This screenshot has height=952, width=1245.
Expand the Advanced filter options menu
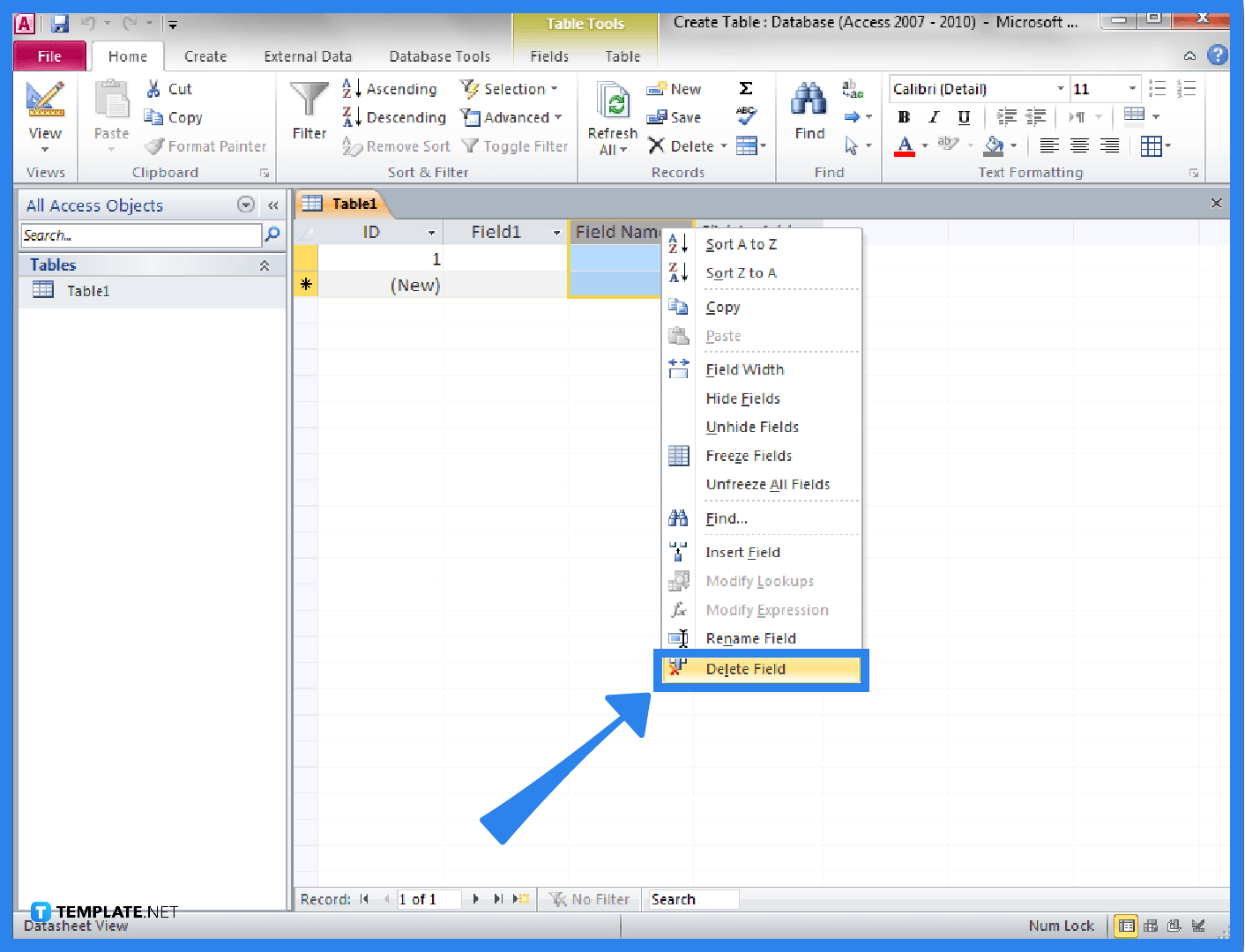point(512,116)
